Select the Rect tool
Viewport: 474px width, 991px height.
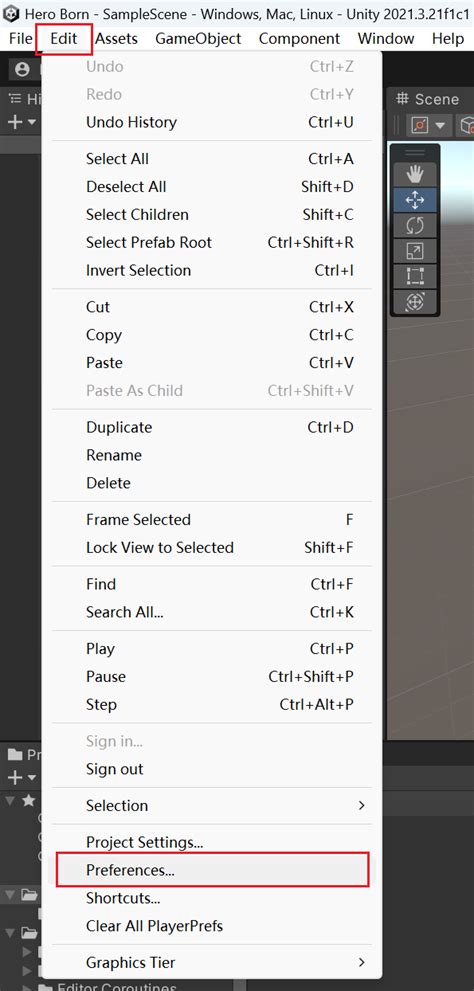coord(415,276)
